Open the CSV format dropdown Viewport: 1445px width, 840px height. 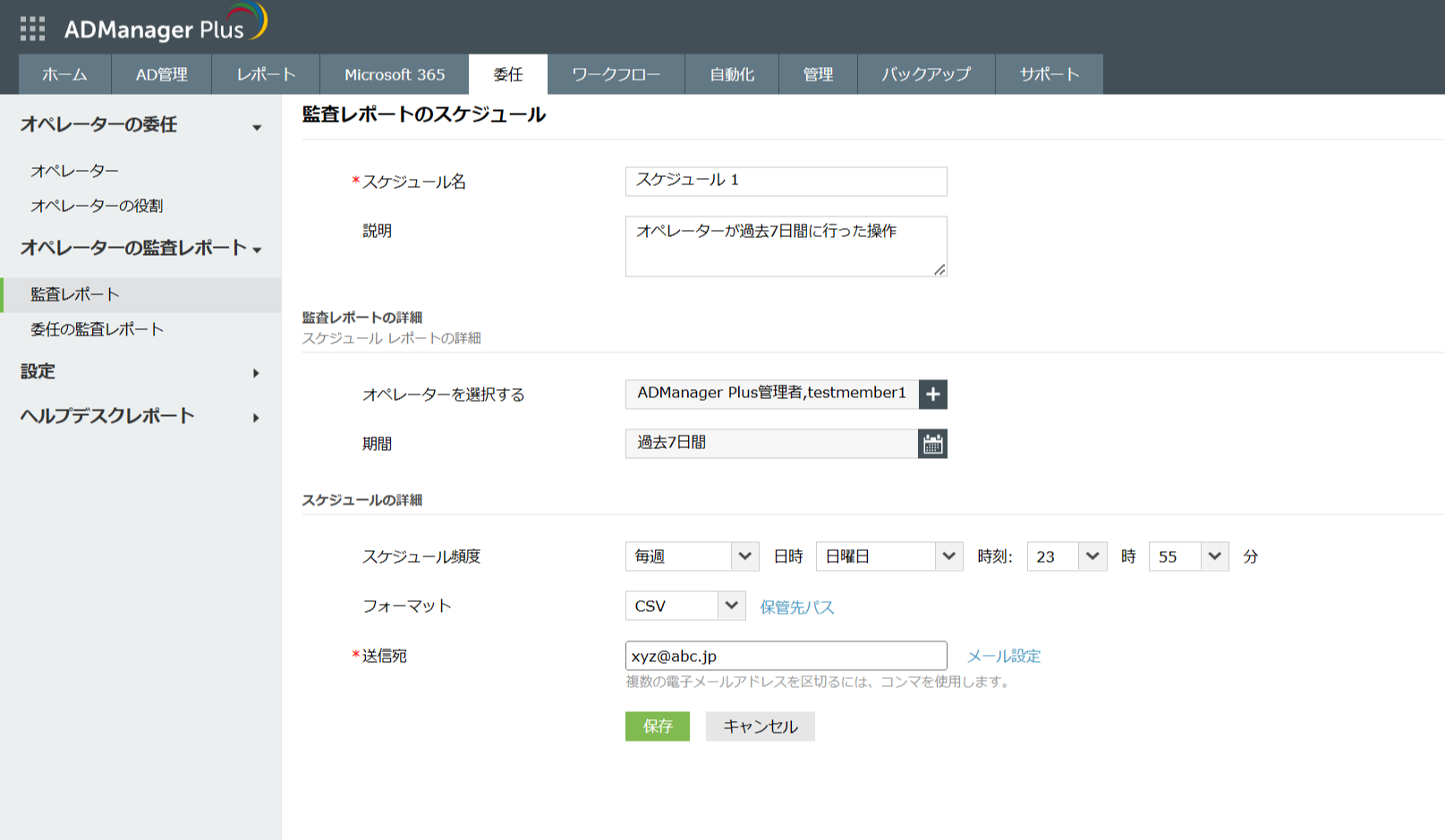[684, 606]
